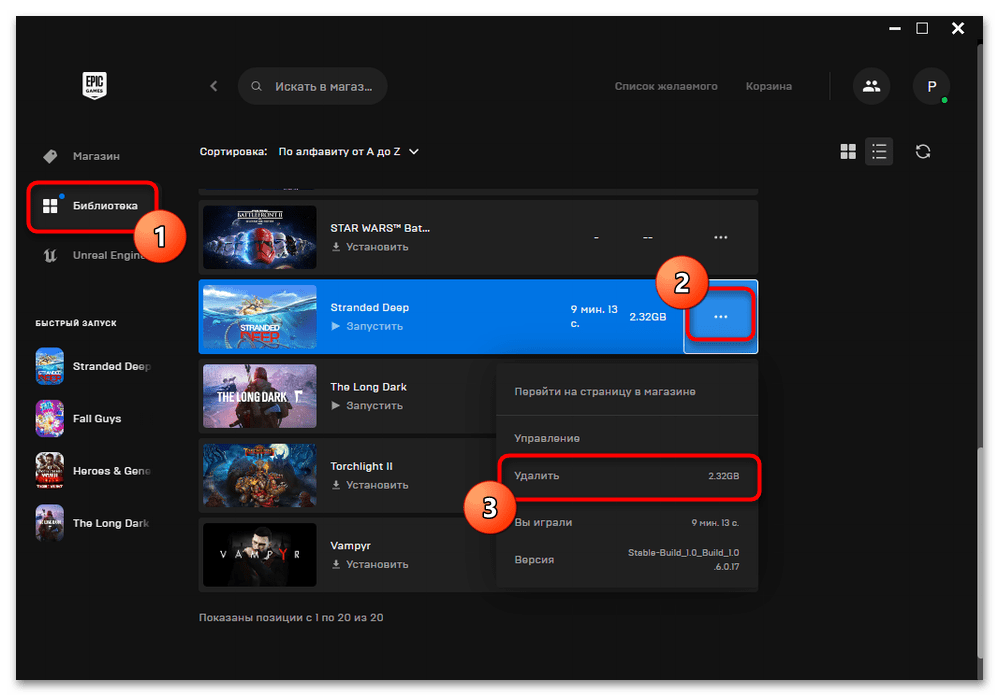Image resolution: width=999 pixels, height=696 pixels.
Task: Switch to list view layout
Action: pyautogui.click(x=879, y=152)
